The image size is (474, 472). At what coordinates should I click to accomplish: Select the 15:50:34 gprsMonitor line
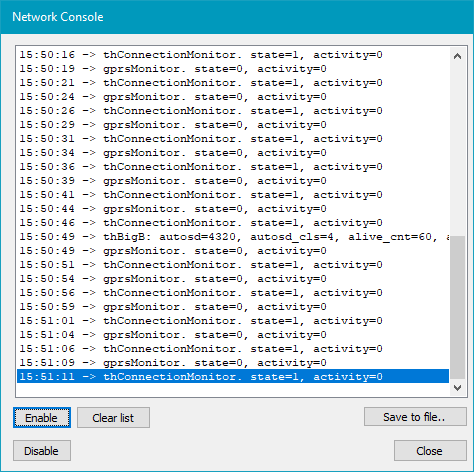[233, 153]
